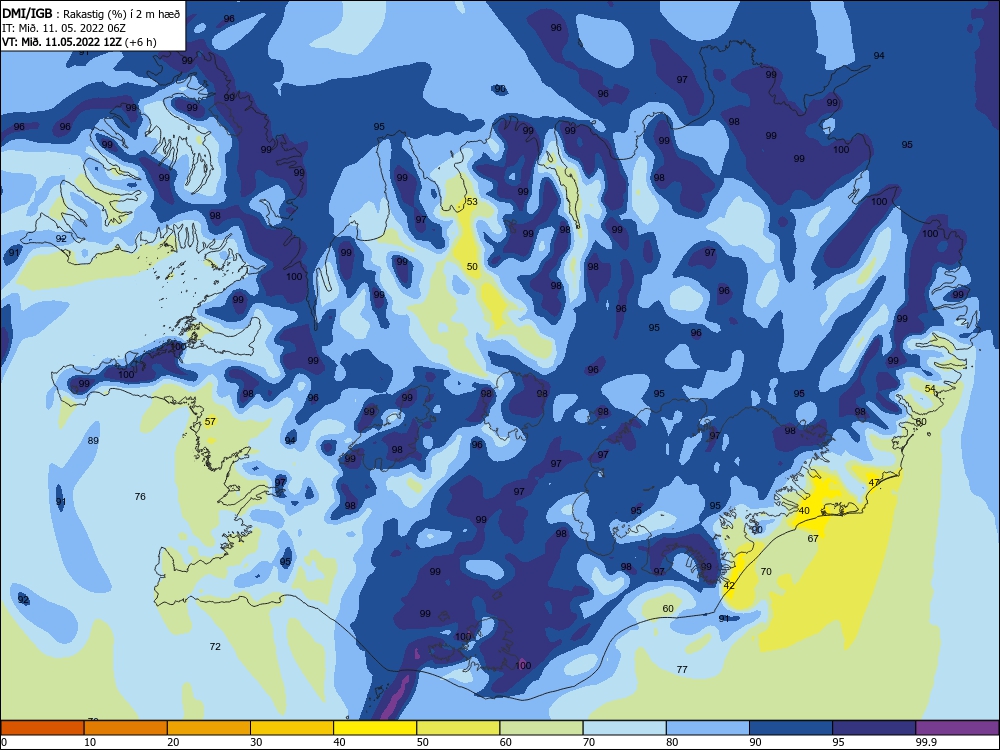The image size is (1000, 750).
Task: Select the golden 30–40 legend swatch
Action: tap(292, 728)
